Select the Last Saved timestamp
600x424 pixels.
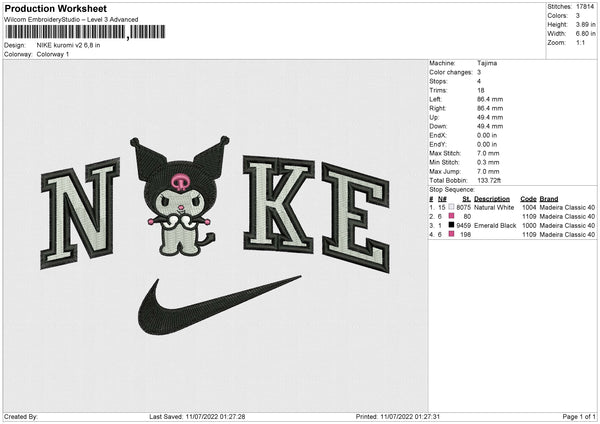point(215,416)
